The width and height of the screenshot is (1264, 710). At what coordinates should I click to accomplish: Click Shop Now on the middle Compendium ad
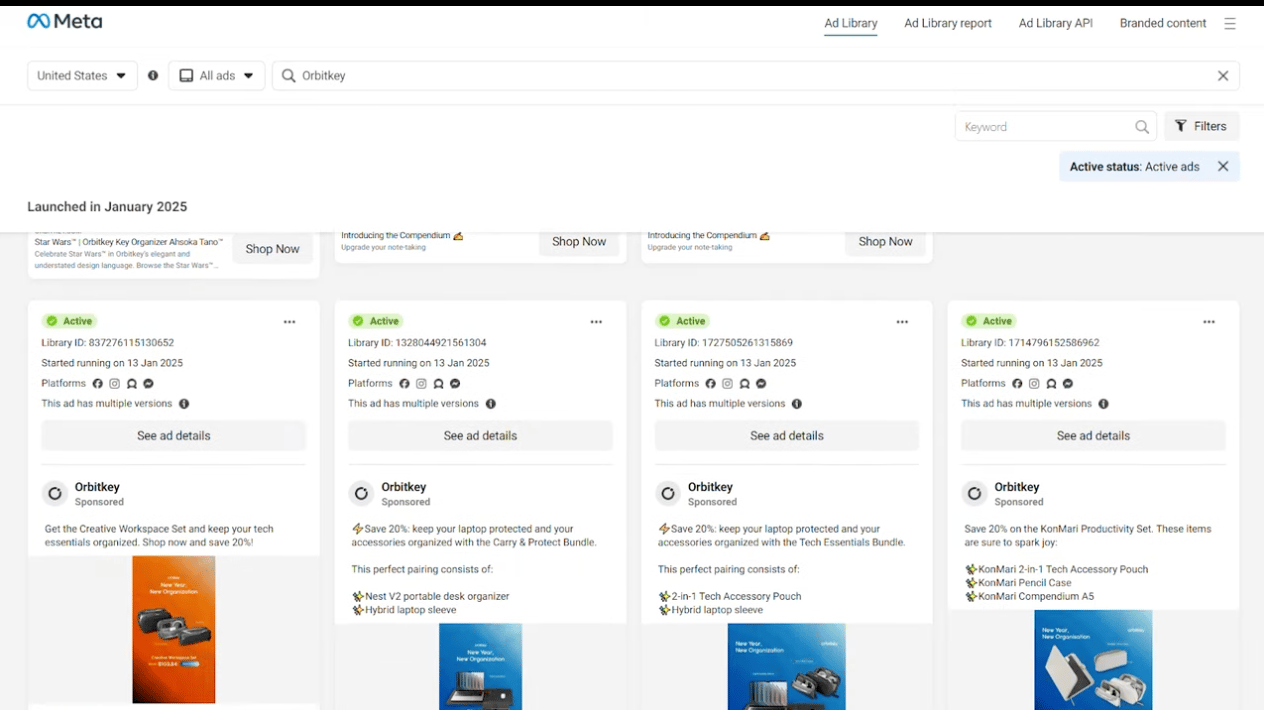579,242
